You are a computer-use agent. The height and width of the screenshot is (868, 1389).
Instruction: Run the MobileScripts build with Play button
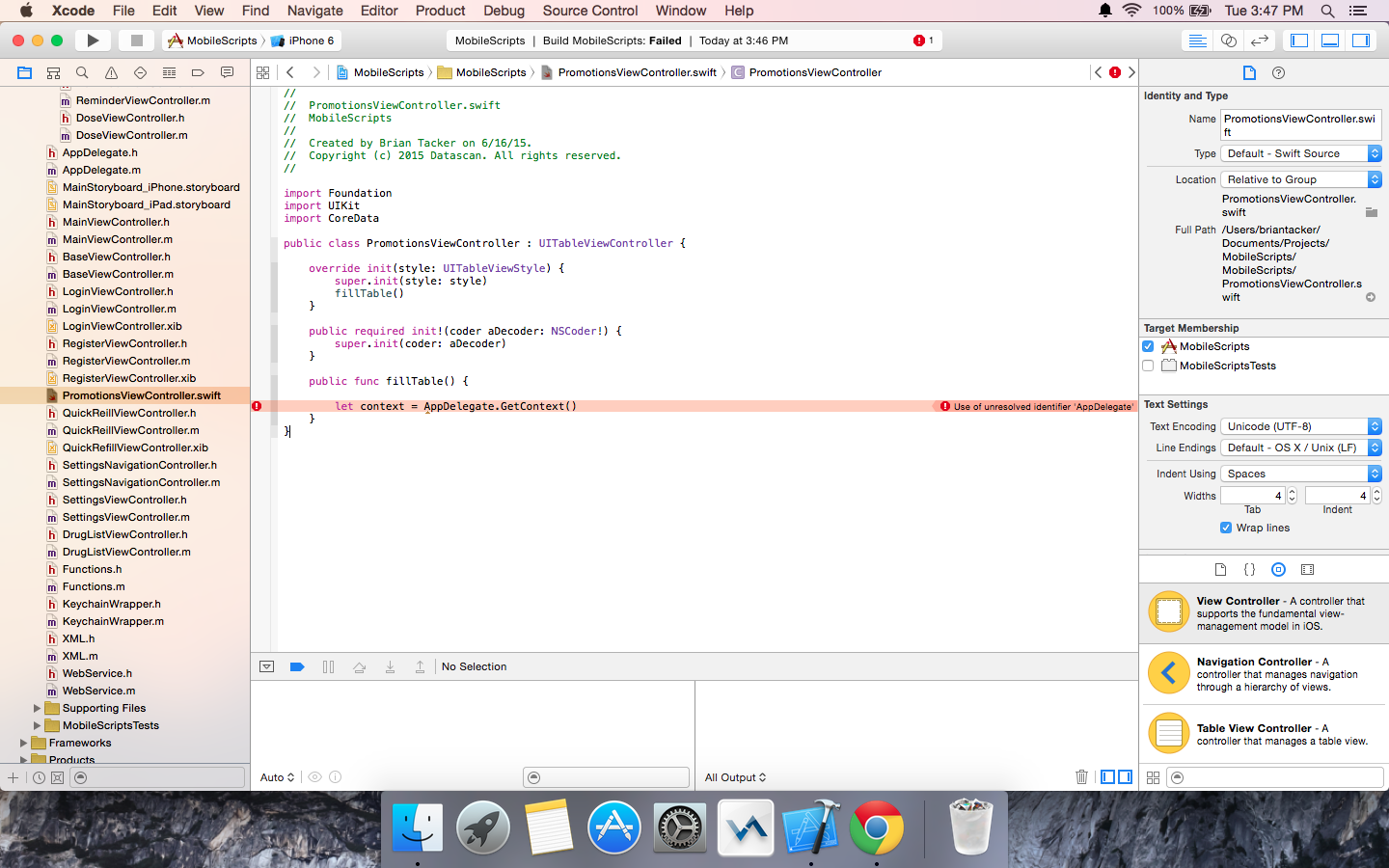pyautogui.click(x=93, y=41)
